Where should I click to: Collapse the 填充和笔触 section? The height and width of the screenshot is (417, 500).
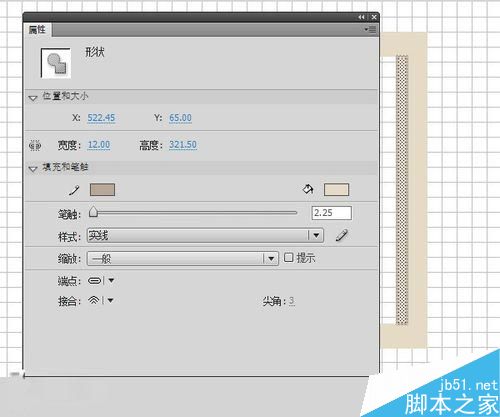[33, 169]
